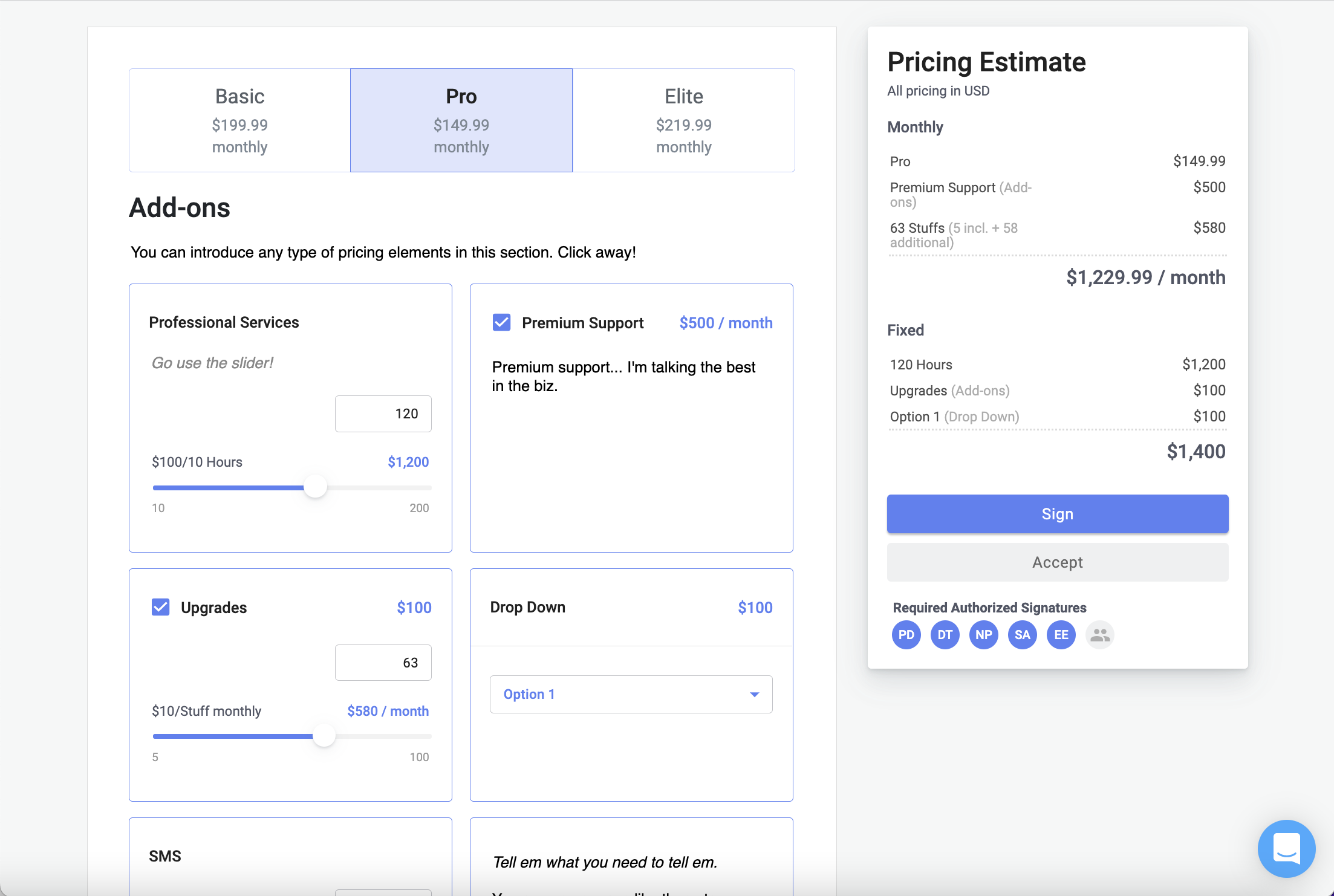Switch to the Basic plan tab
This screenshot has height=896, width=1334.
[239, 120]
